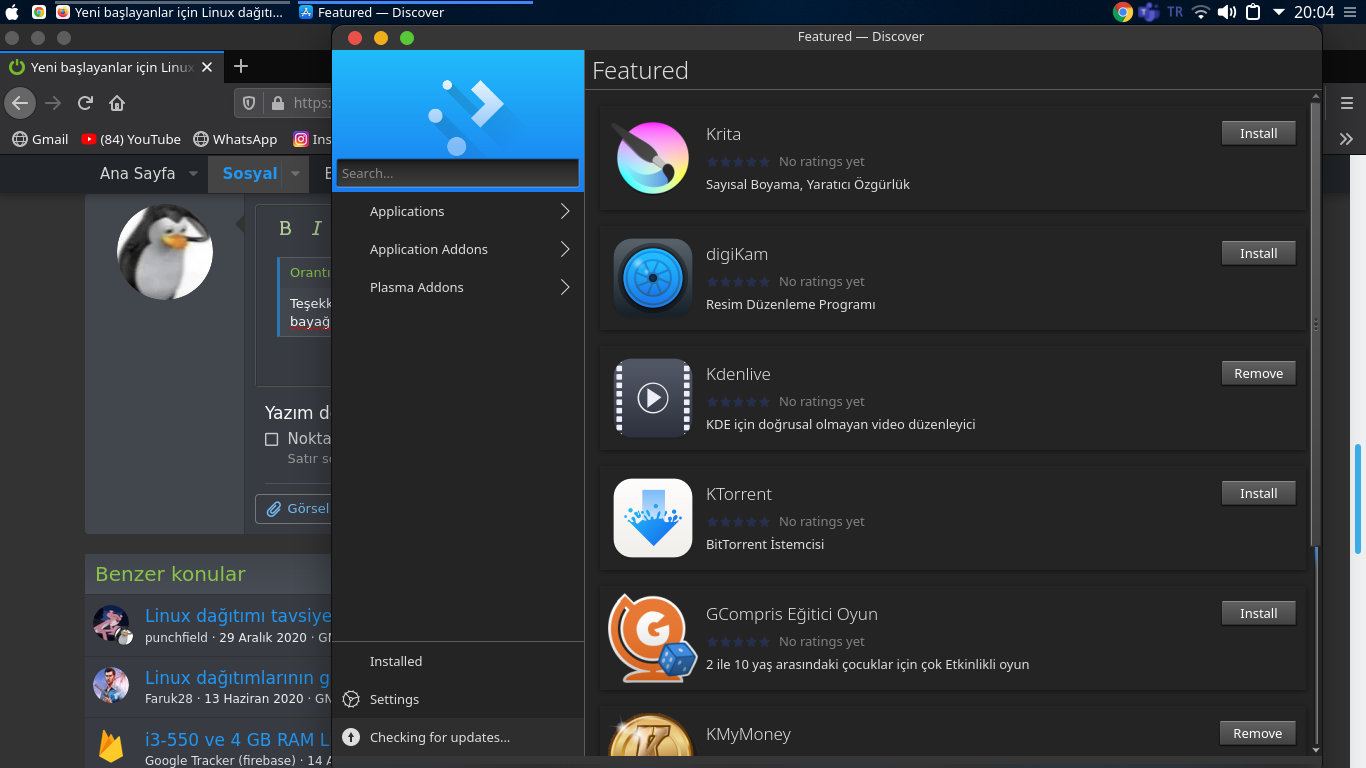This screenshot has height=768, width=1366.
Task: Open the Kdenlive app icon
Action: click(x=653, y=398)
